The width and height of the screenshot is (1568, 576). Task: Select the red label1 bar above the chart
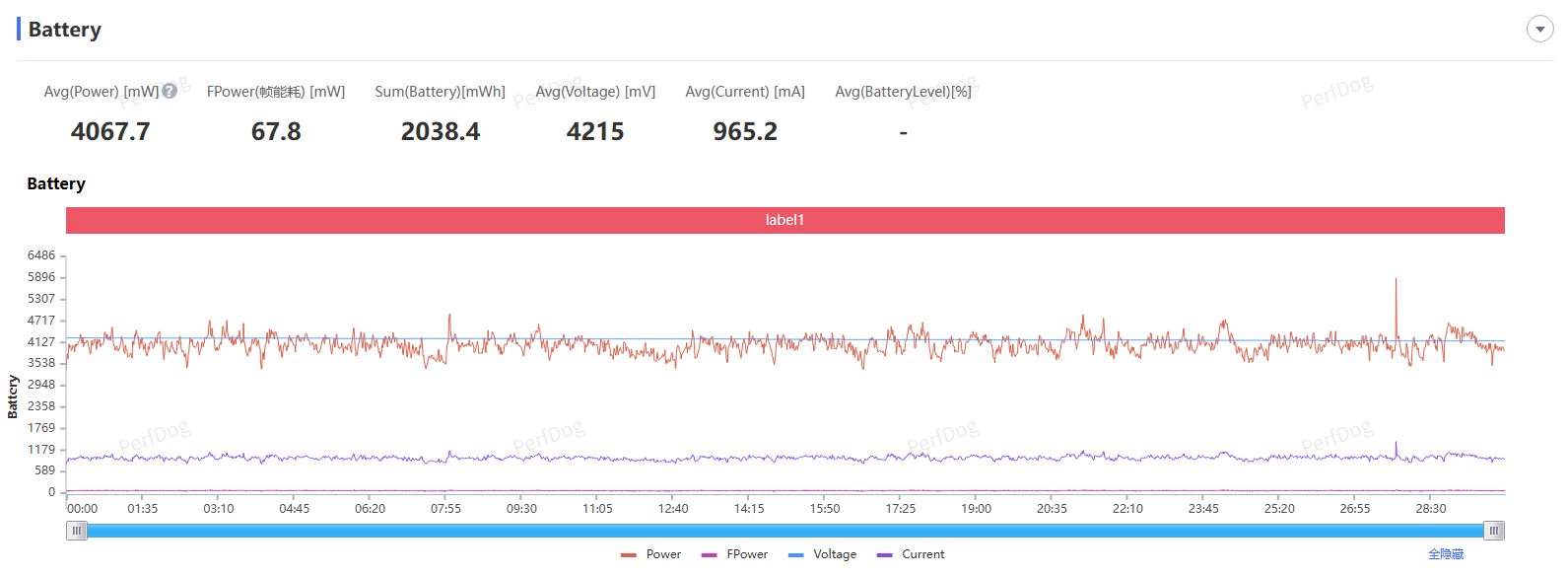(x=784, y=220)
